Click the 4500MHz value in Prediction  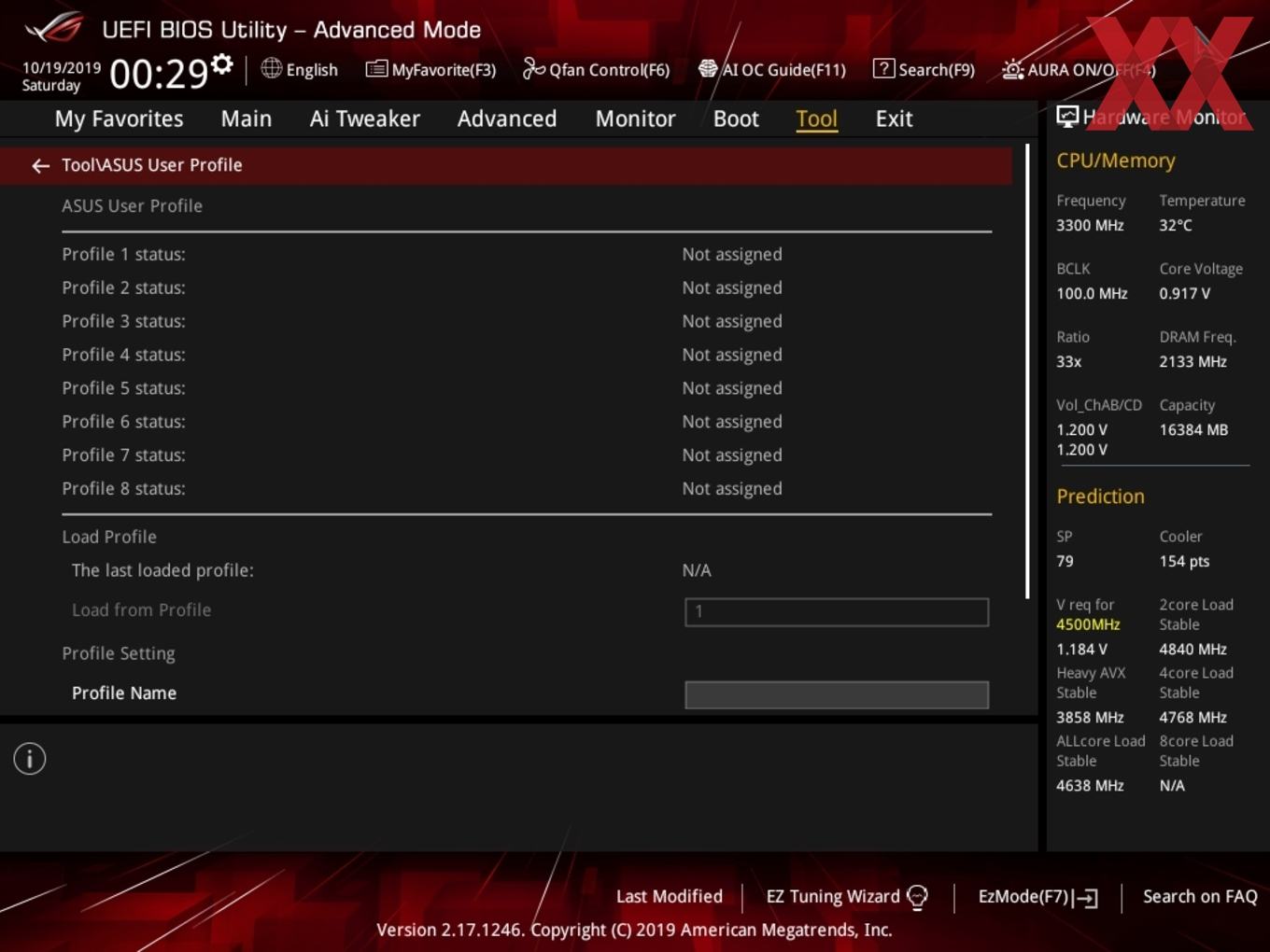click(1088, 624)
